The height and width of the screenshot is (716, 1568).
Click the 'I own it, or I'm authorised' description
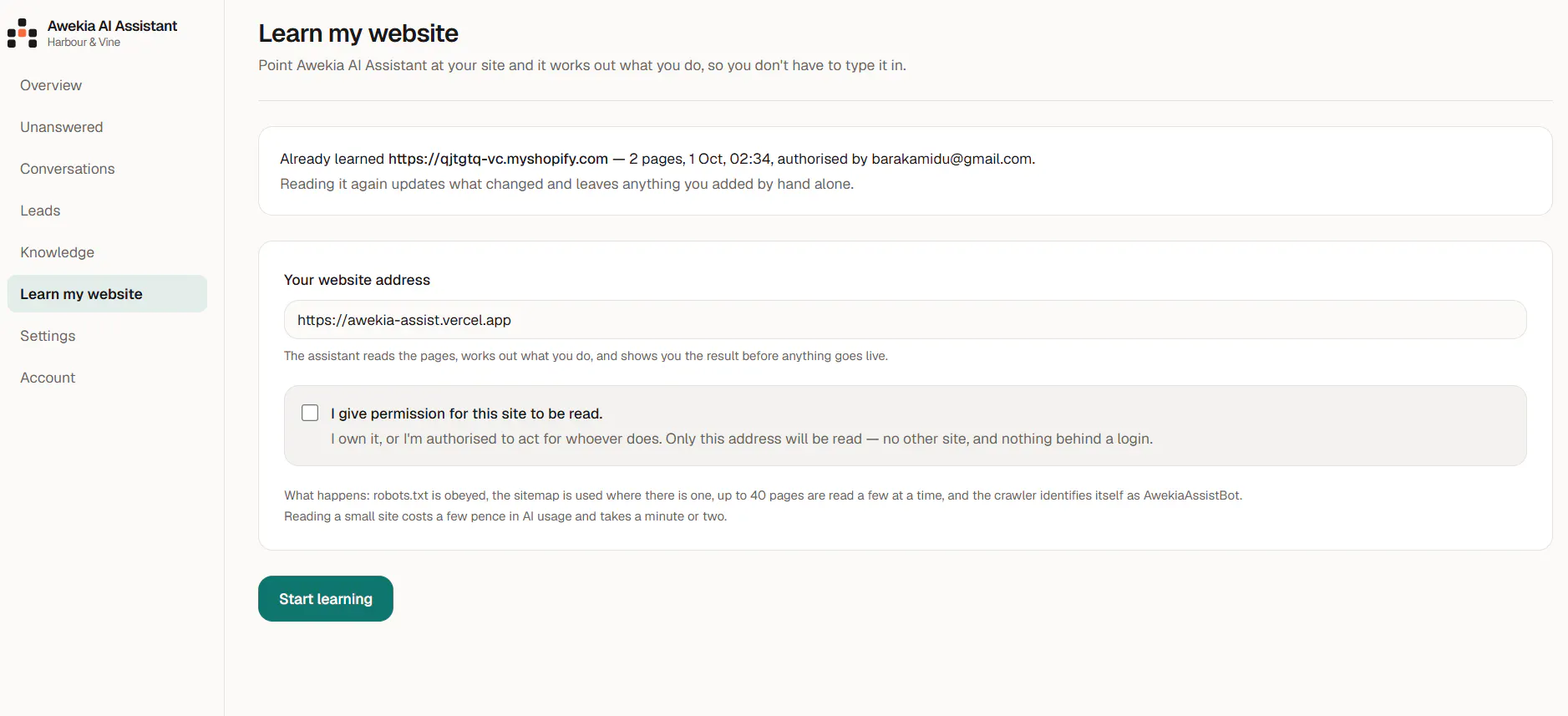click(742, 439)
